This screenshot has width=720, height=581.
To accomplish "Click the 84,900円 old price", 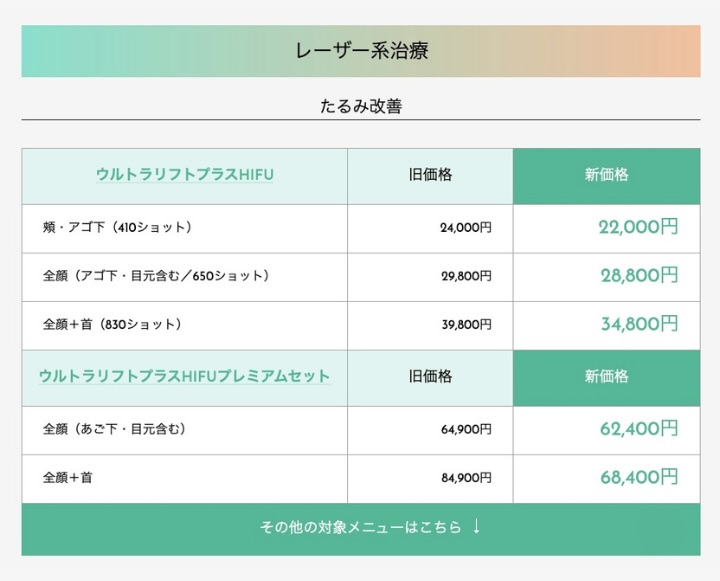I will pos(466,478).
